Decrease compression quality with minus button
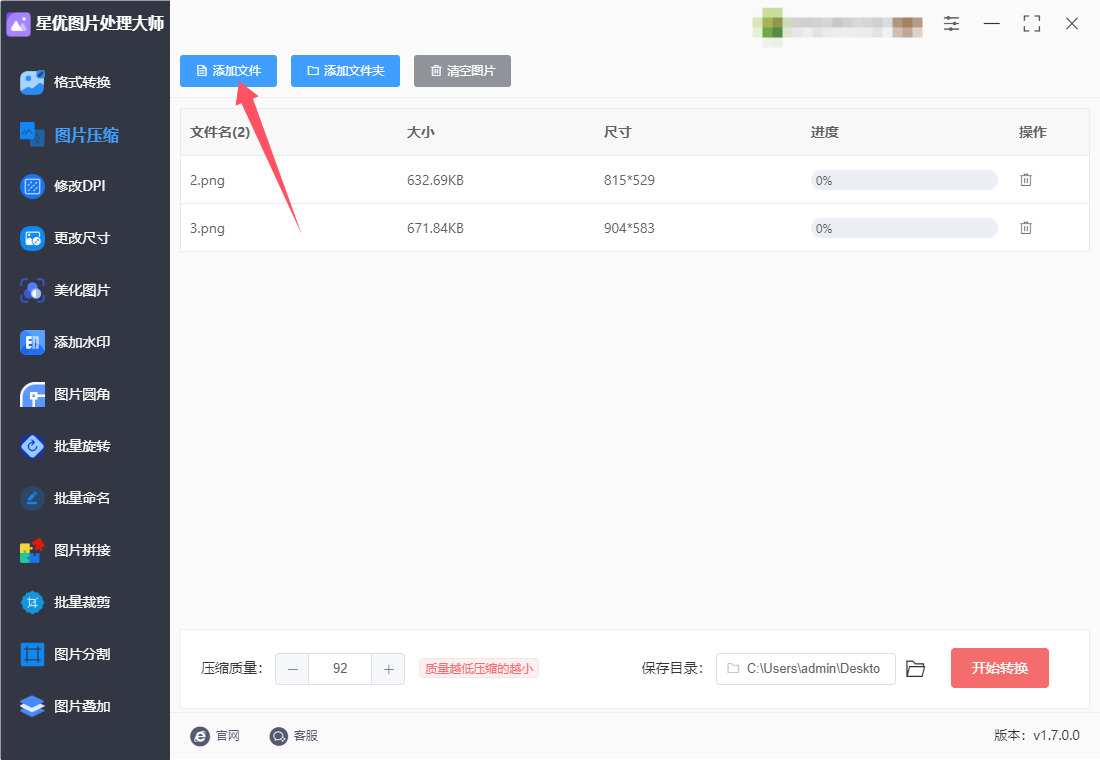Image resolution: width=1100 pixels, height=760 pixels. pos(293,669)
